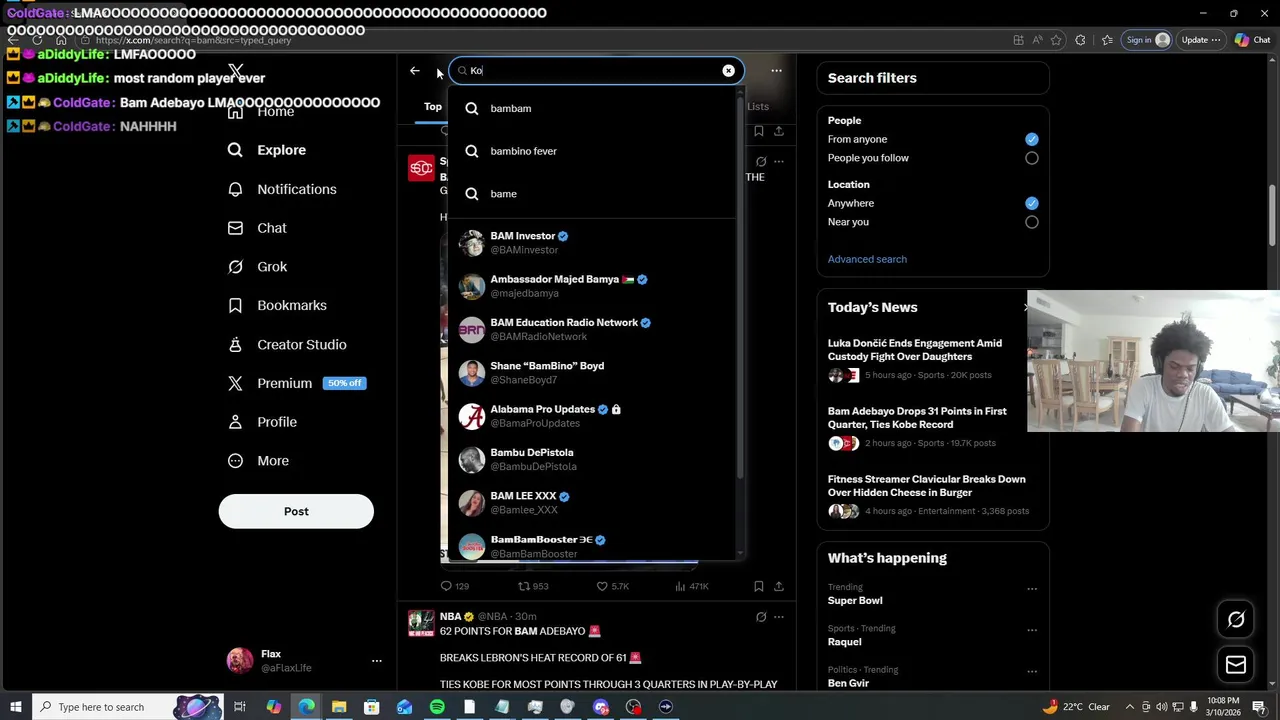
Task: Open Advanced search link
Action: coord(867,259)
